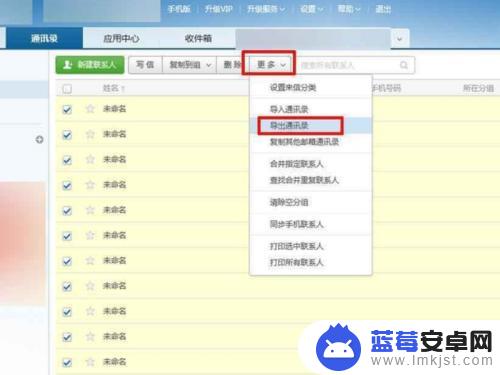The image size is (500, 375).
Task: Click the 写信 button
Action: [145, 65]
